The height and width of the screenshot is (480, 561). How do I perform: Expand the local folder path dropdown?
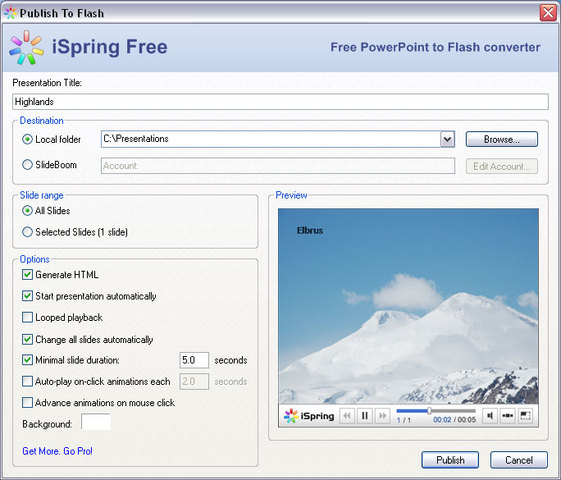[447, 139]
